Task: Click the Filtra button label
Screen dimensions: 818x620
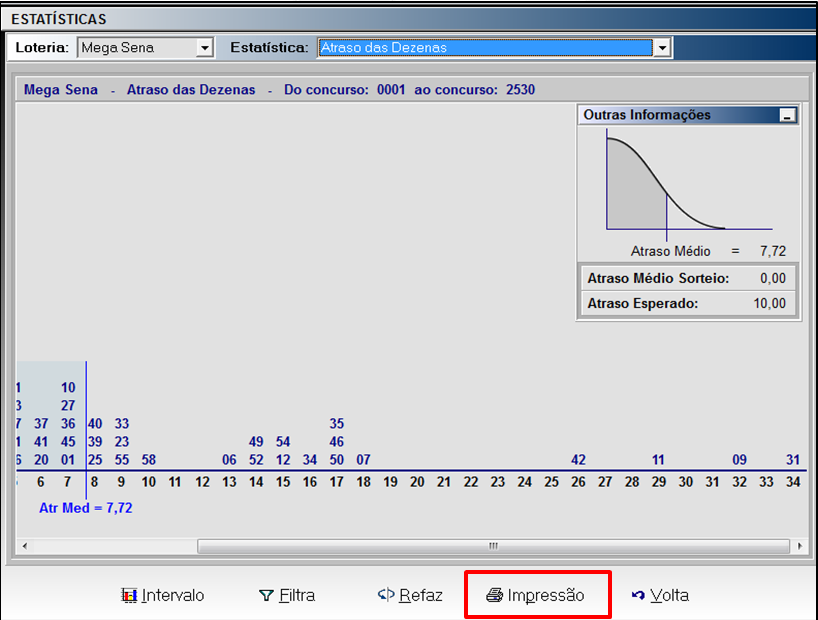Action: [297, 595]
